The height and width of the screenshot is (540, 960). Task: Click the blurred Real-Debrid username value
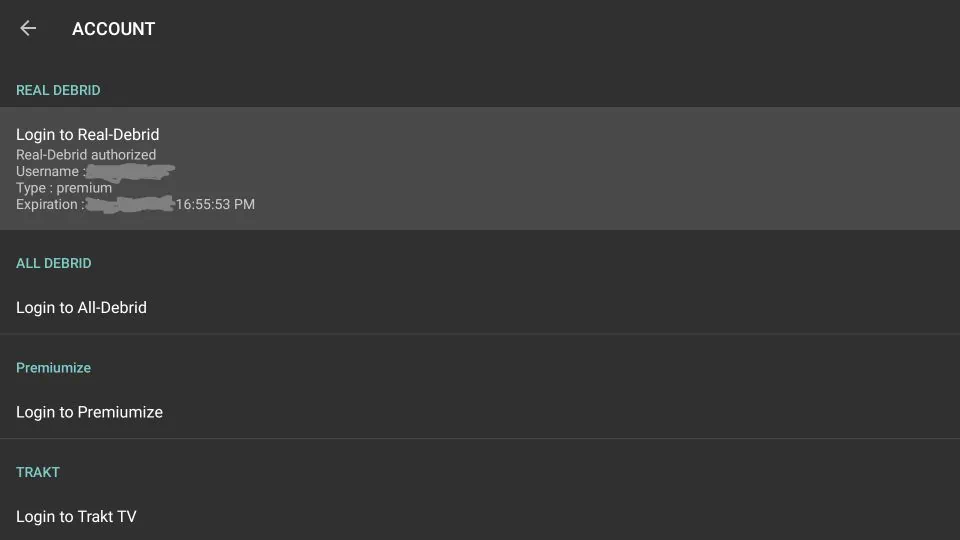tap(130, 173)
